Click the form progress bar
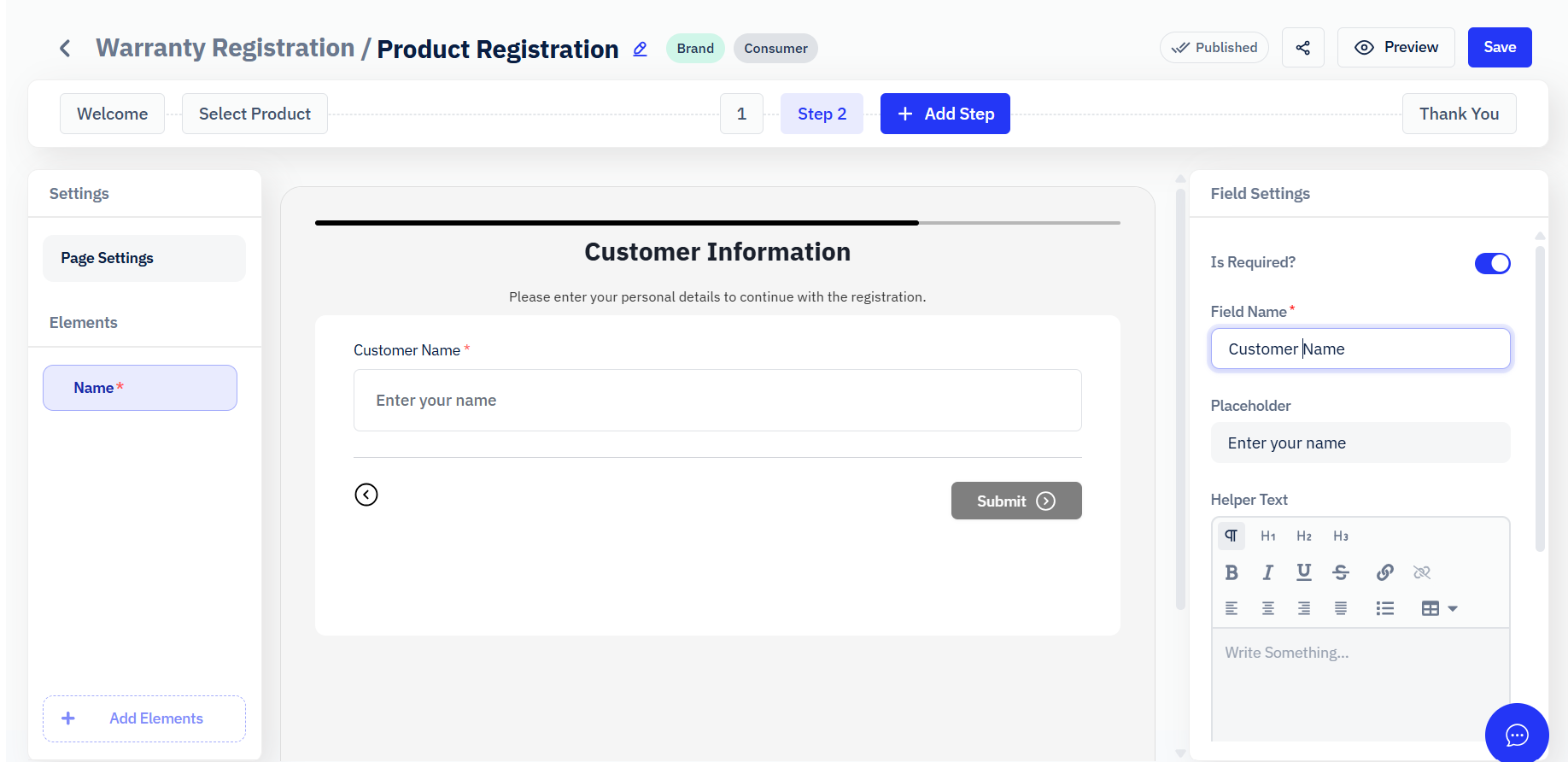 click(x=717, y=223)
